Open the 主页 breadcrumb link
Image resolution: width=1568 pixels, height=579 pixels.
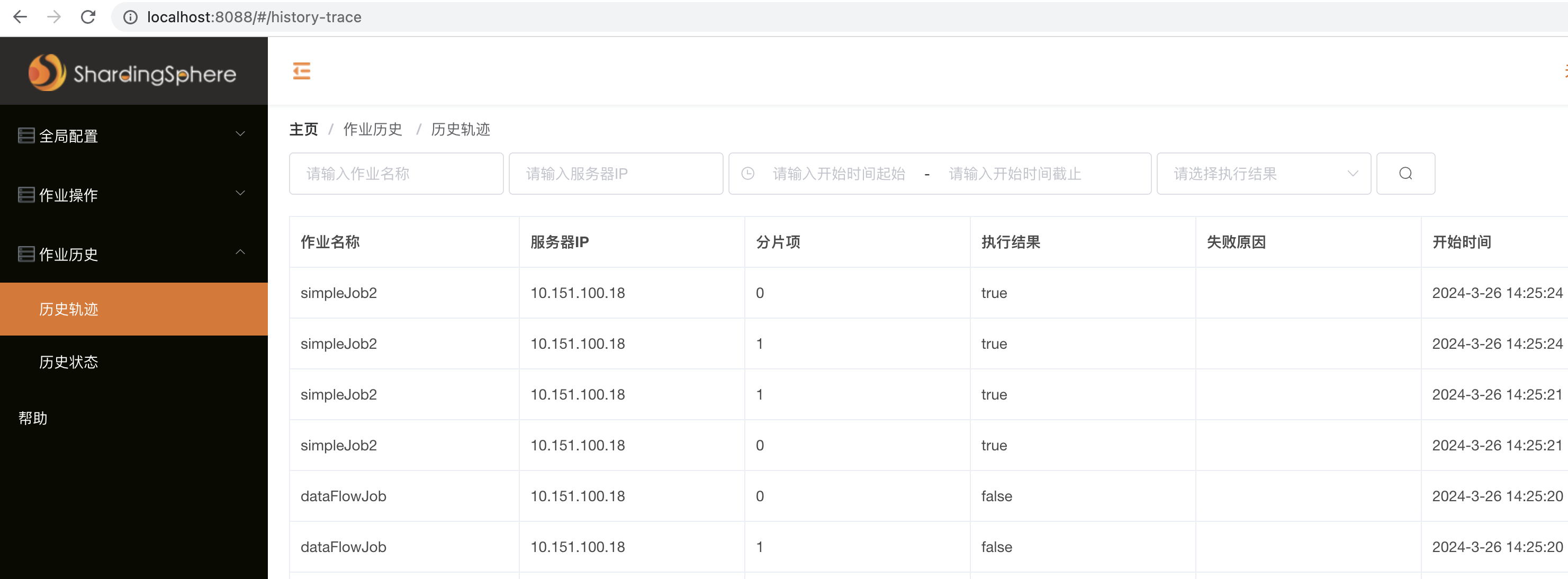[303, 129]
